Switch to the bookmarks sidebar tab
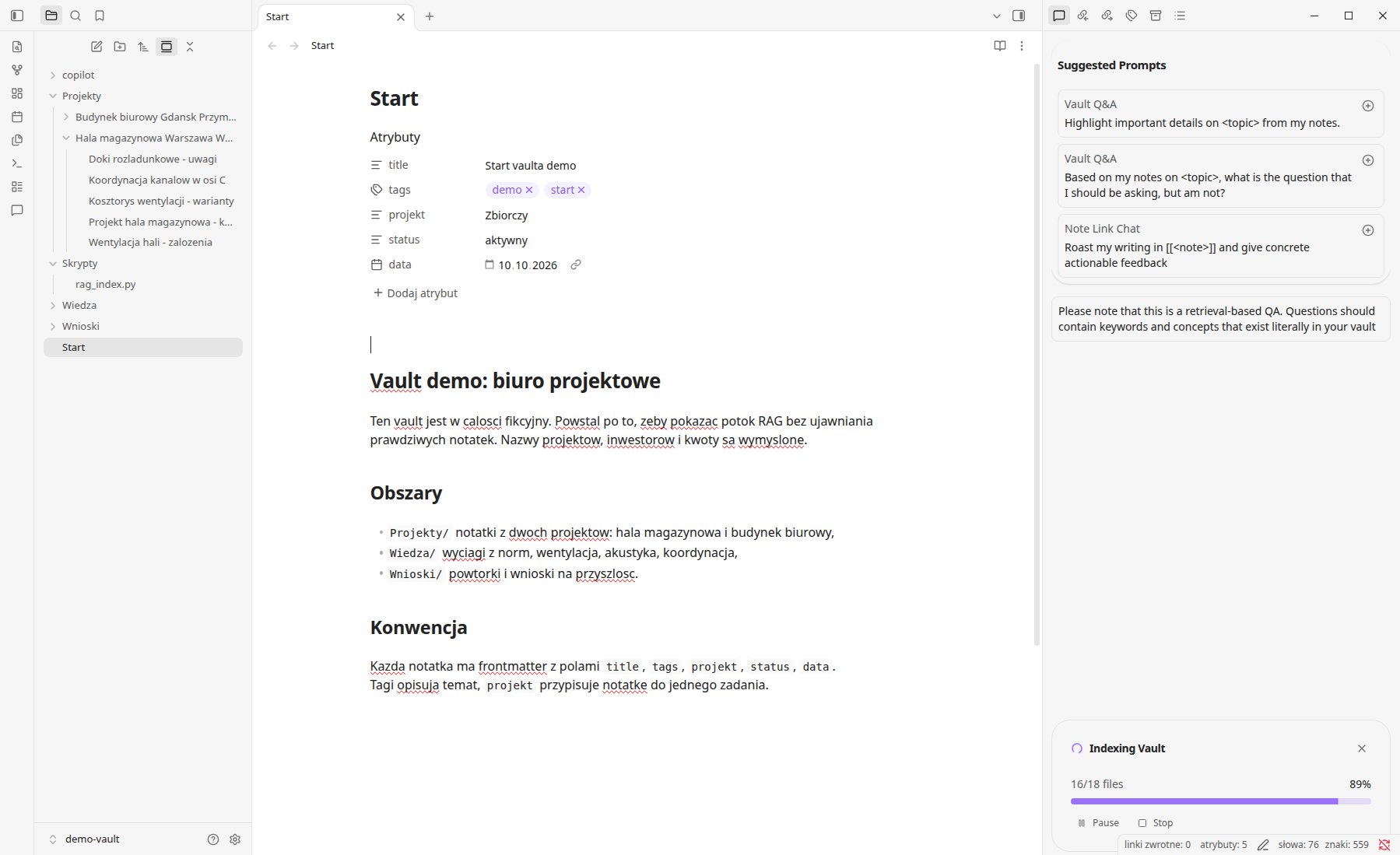1400x855 pixels. (x=100, y=16)
